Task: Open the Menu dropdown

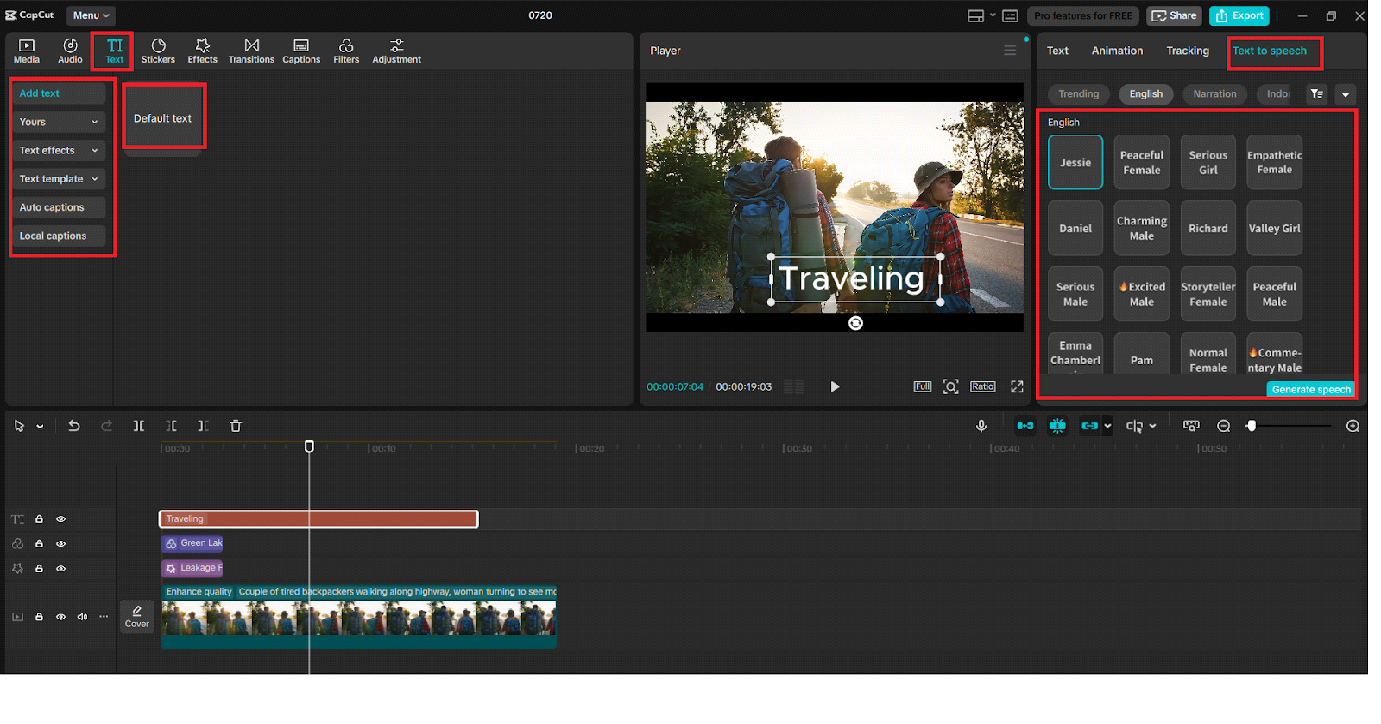Action: pos(90,16)
